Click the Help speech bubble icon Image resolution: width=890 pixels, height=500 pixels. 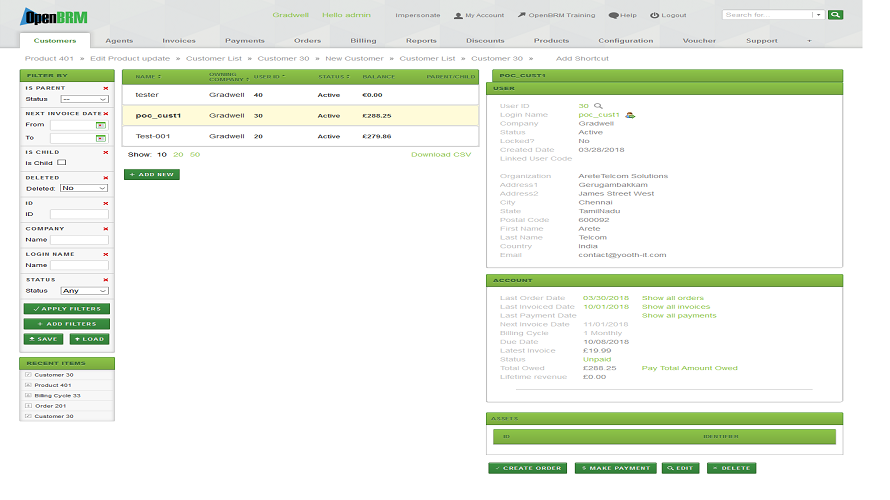coord(614,16)
